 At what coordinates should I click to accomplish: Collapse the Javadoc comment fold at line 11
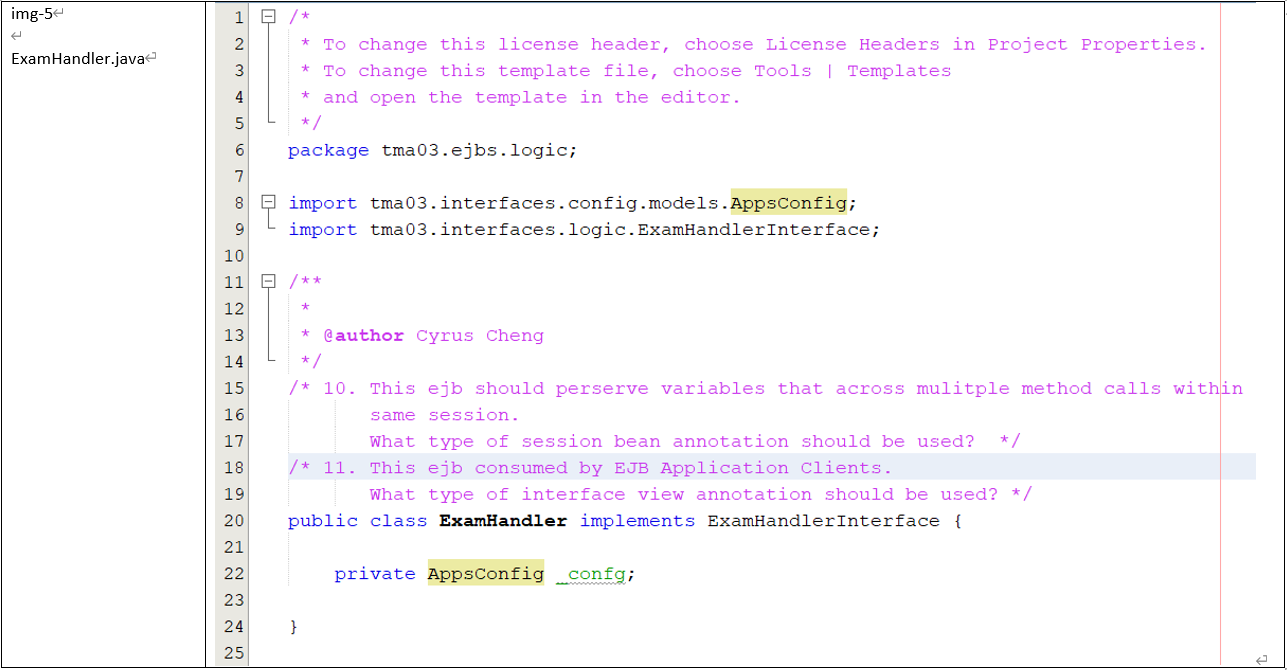267,282
